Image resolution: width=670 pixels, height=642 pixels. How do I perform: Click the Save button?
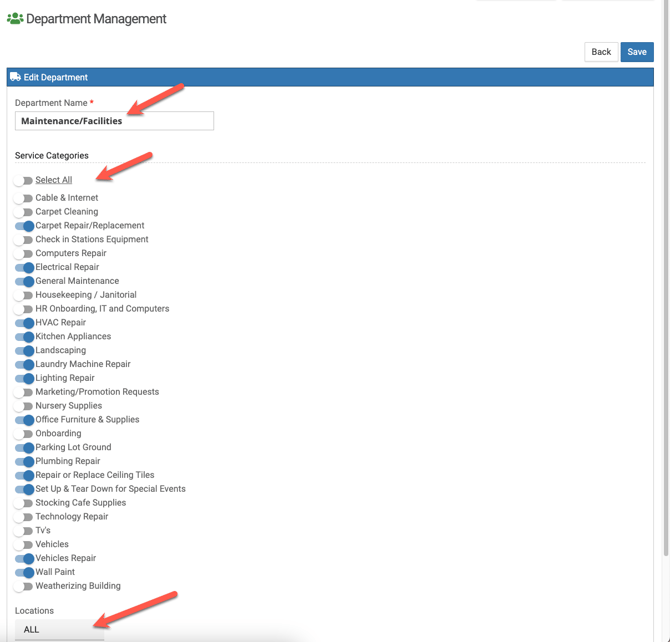pyautogui.click(x=636, y=52)
